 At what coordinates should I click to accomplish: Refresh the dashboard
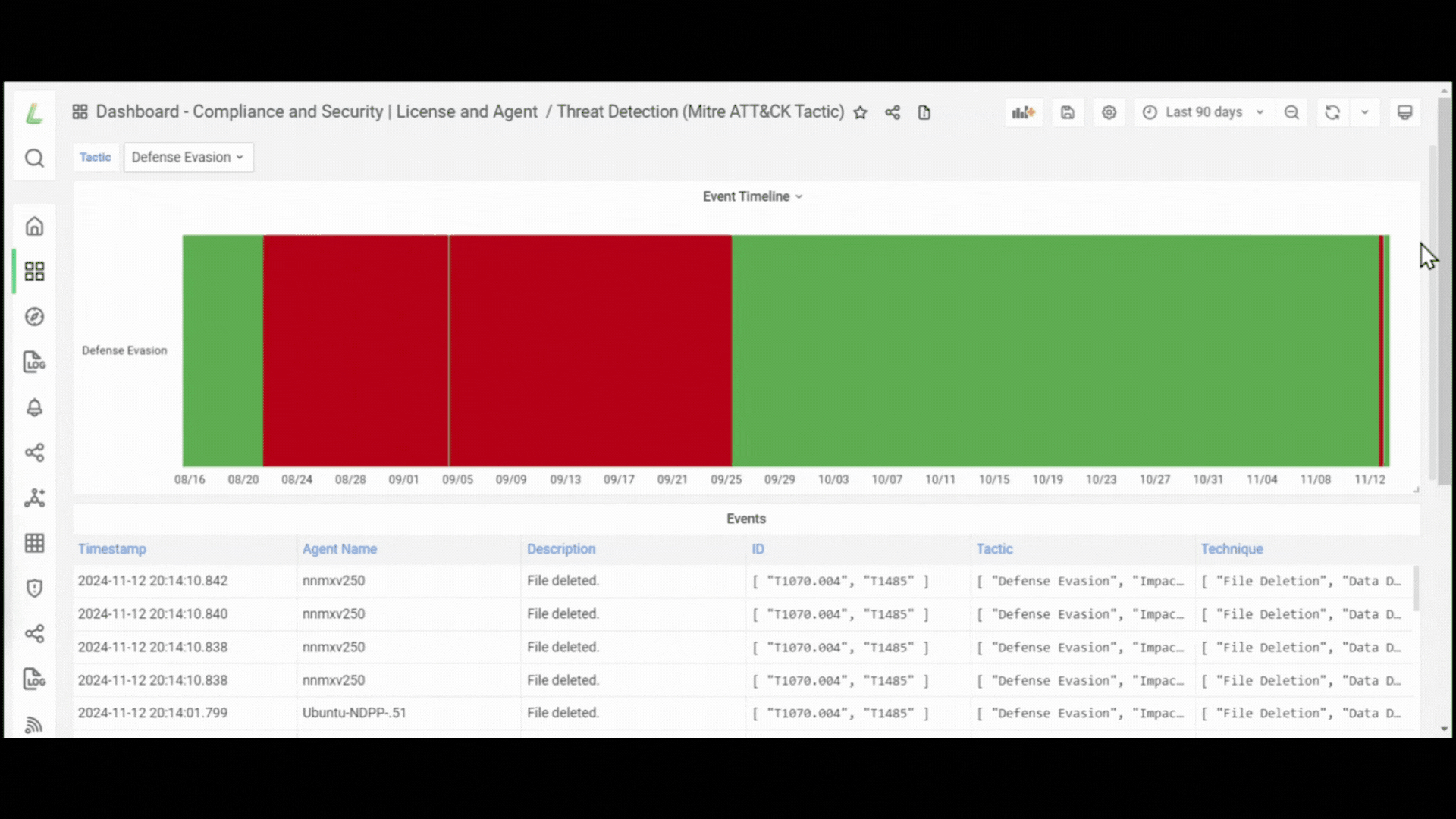1332,112
